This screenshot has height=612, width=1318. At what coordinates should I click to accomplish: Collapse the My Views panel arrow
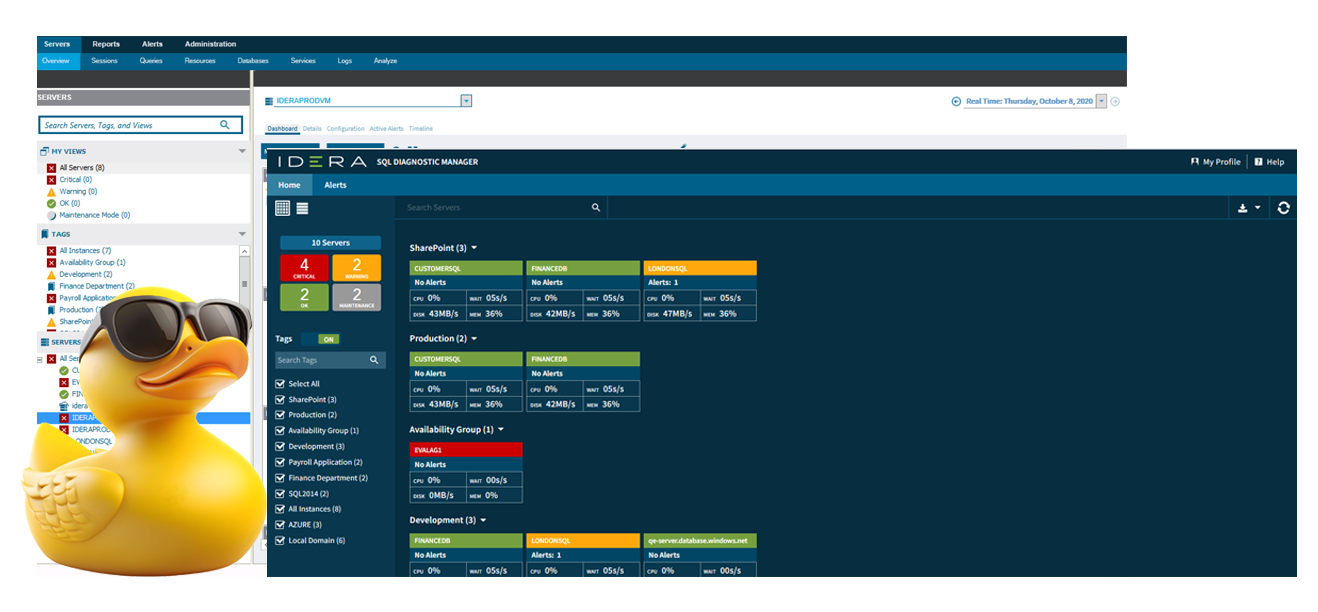click(242, 151)
